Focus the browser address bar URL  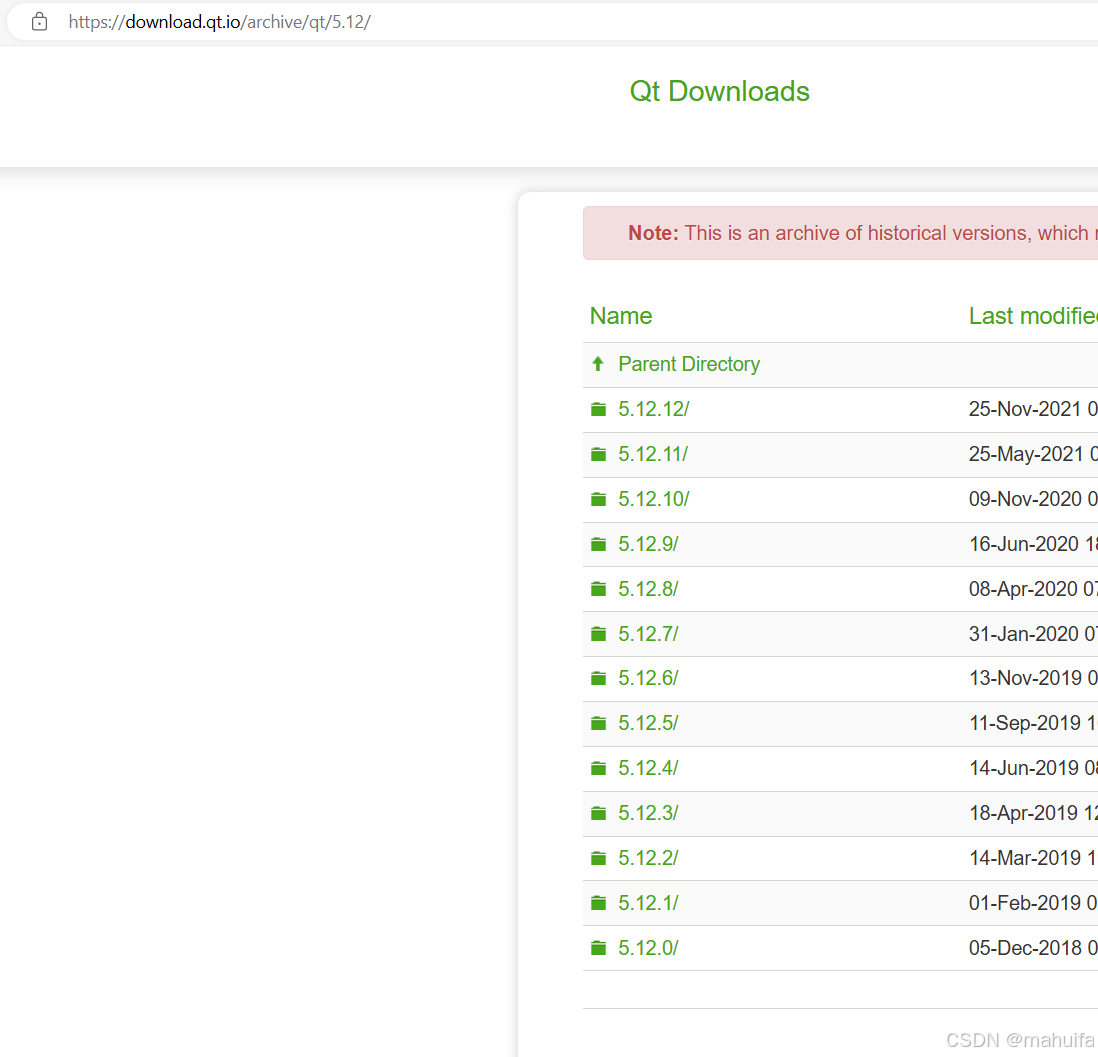pos(219,22)
